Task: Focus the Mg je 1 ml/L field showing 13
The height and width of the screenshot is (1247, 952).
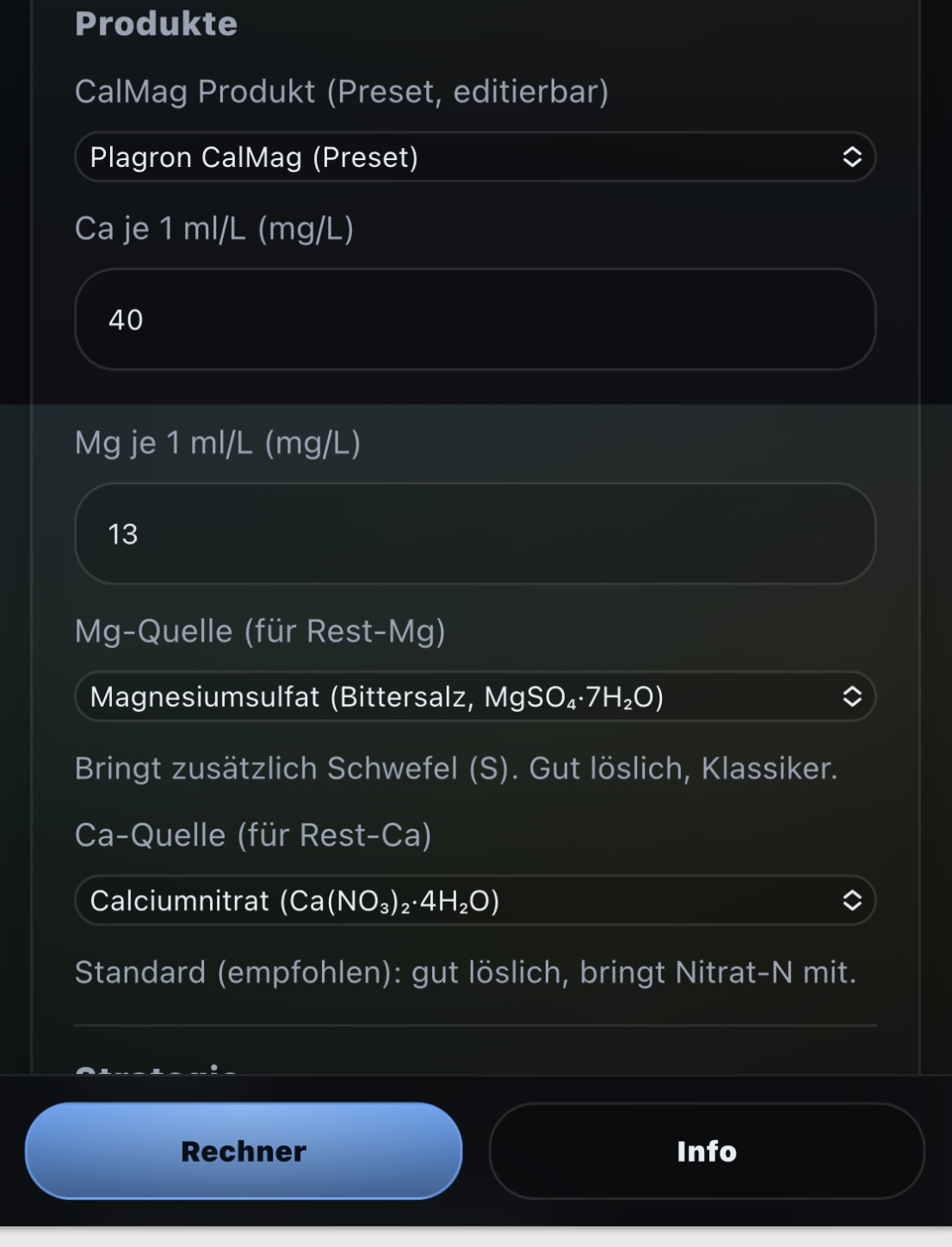Action: tap(475, 534)
